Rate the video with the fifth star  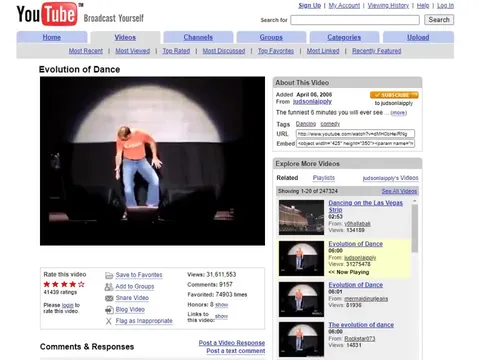[x=81, y=284]
